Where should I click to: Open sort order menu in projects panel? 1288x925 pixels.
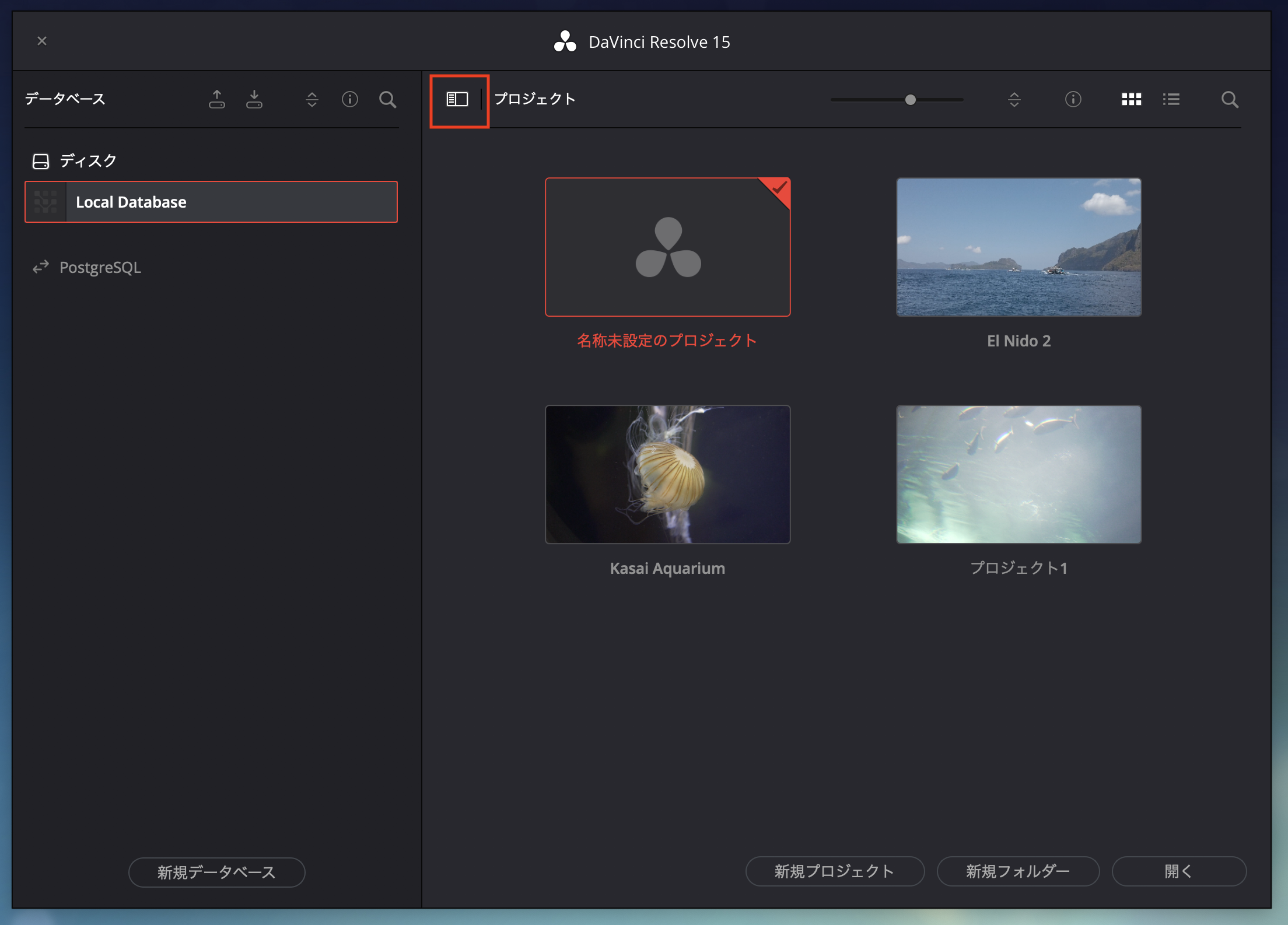(x=1014, y=99)
